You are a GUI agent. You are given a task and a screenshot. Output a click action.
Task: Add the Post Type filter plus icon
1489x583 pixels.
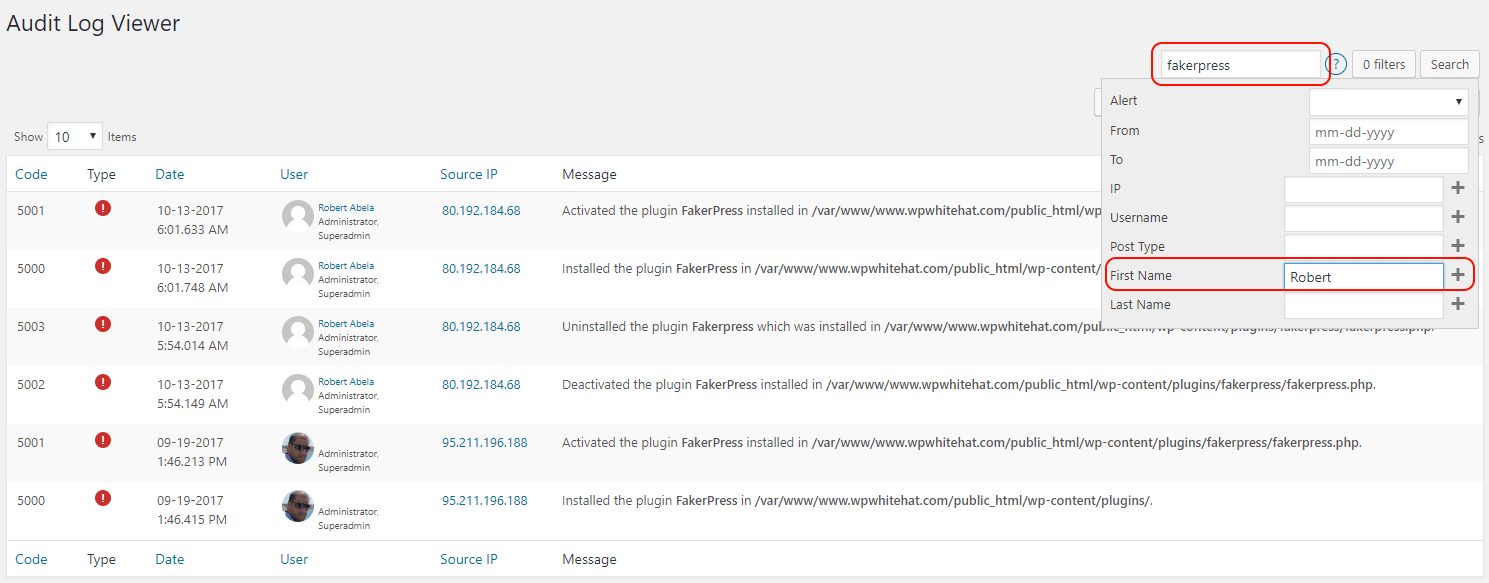(x=1458, y=246)
